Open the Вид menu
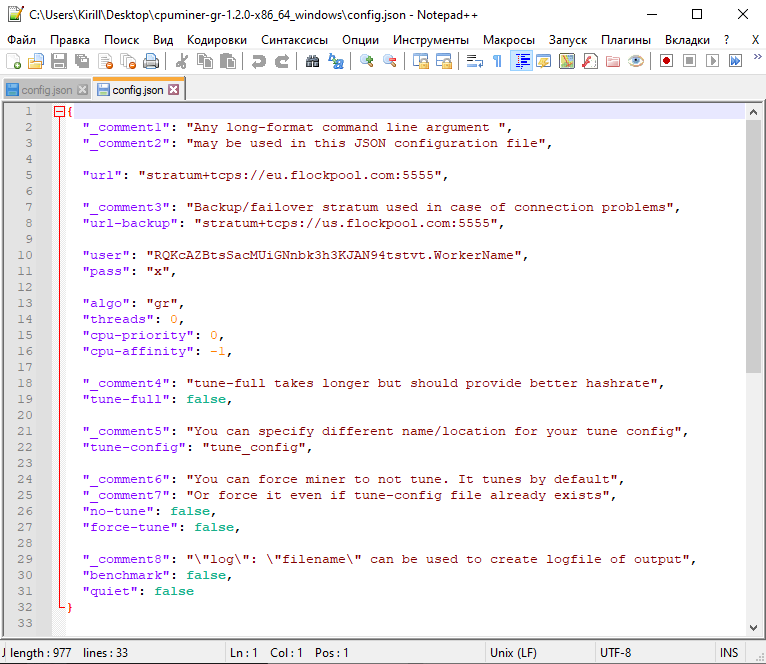The image size is (766, 664). 163,40
